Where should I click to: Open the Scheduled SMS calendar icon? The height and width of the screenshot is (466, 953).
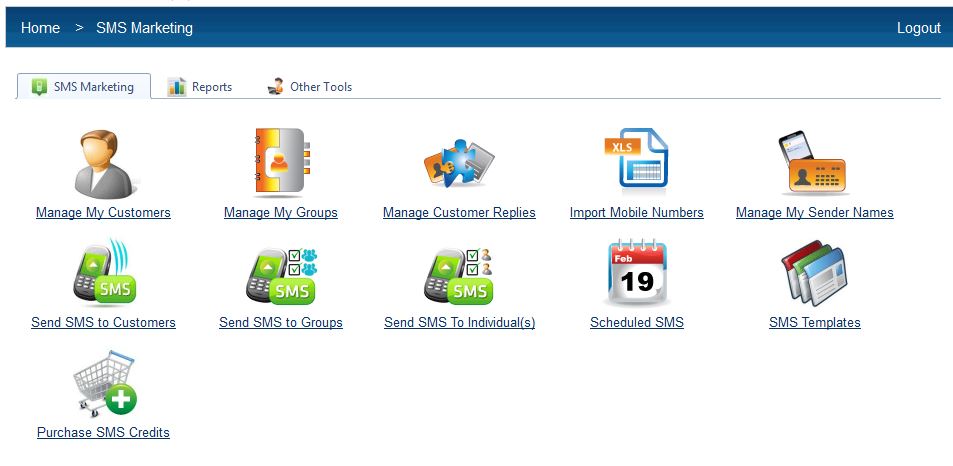pyautogui.click(x=637, y=273)
